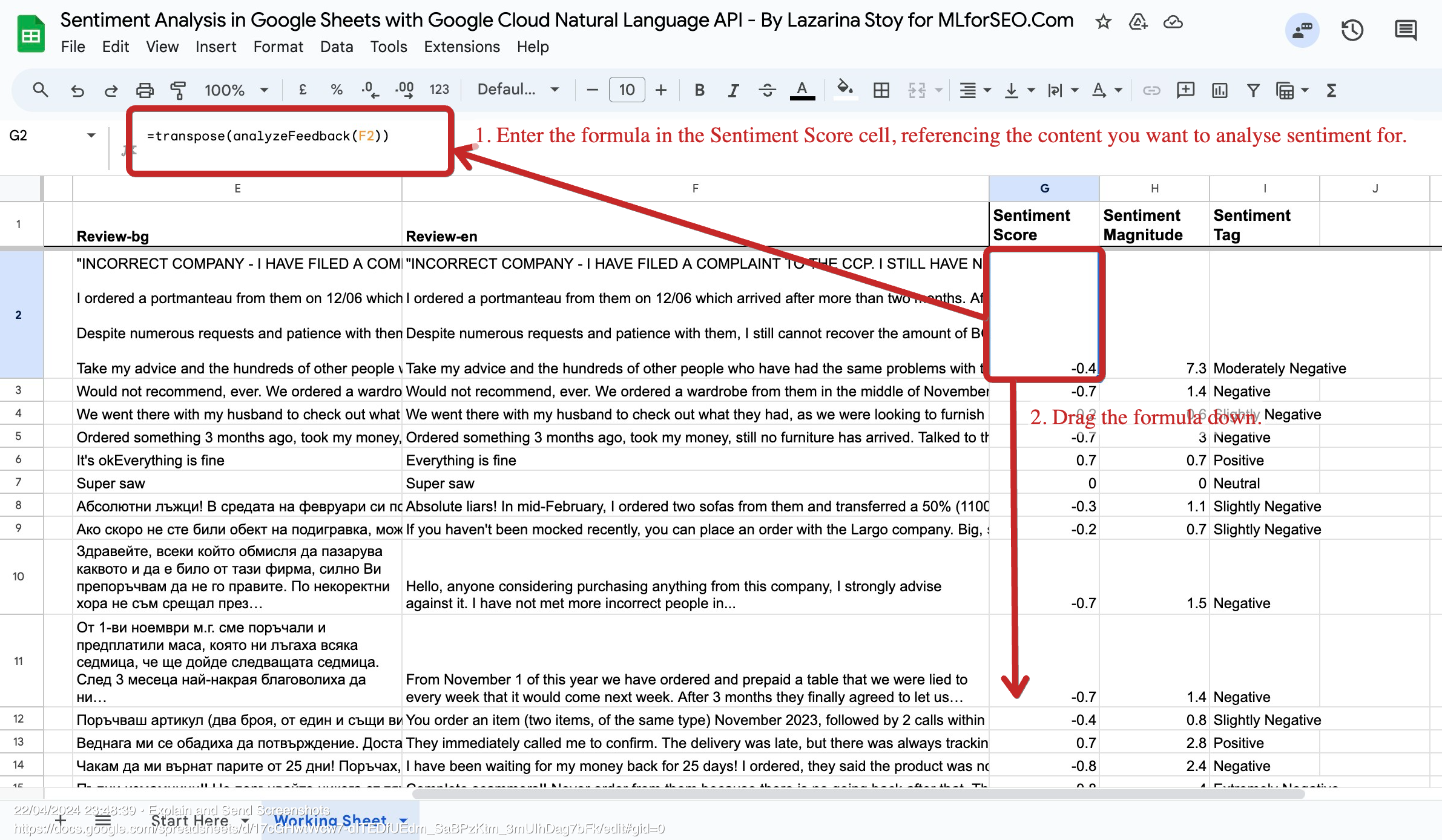Format as percent icon

tap(337, 90)
